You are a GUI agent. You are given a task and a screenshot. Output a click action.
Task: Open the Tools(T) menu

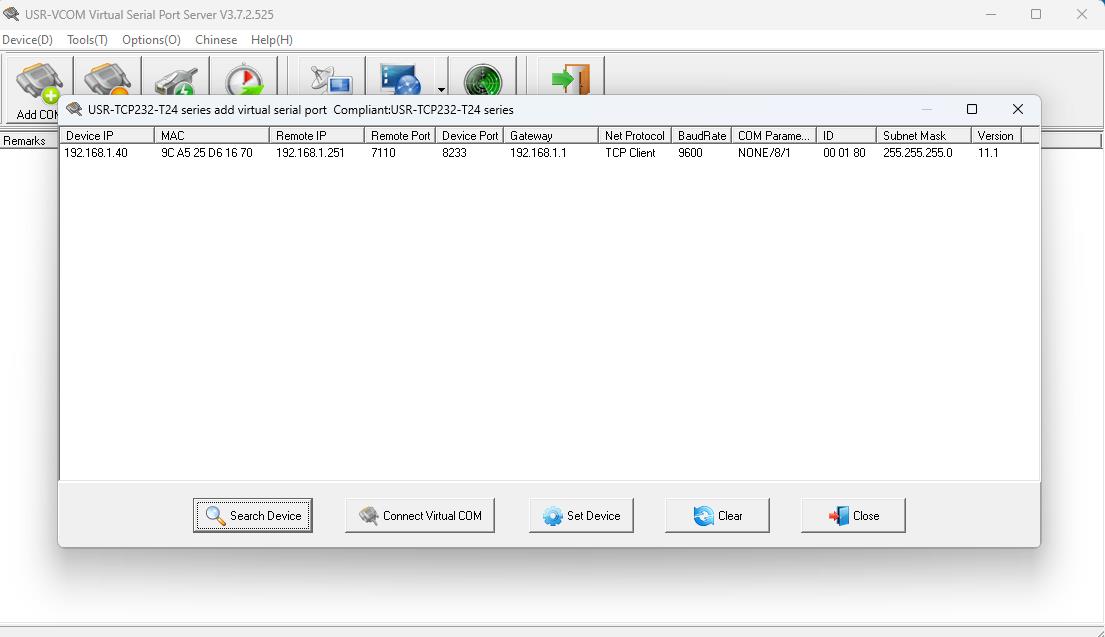pyautogui.click(x=87, y=39)
